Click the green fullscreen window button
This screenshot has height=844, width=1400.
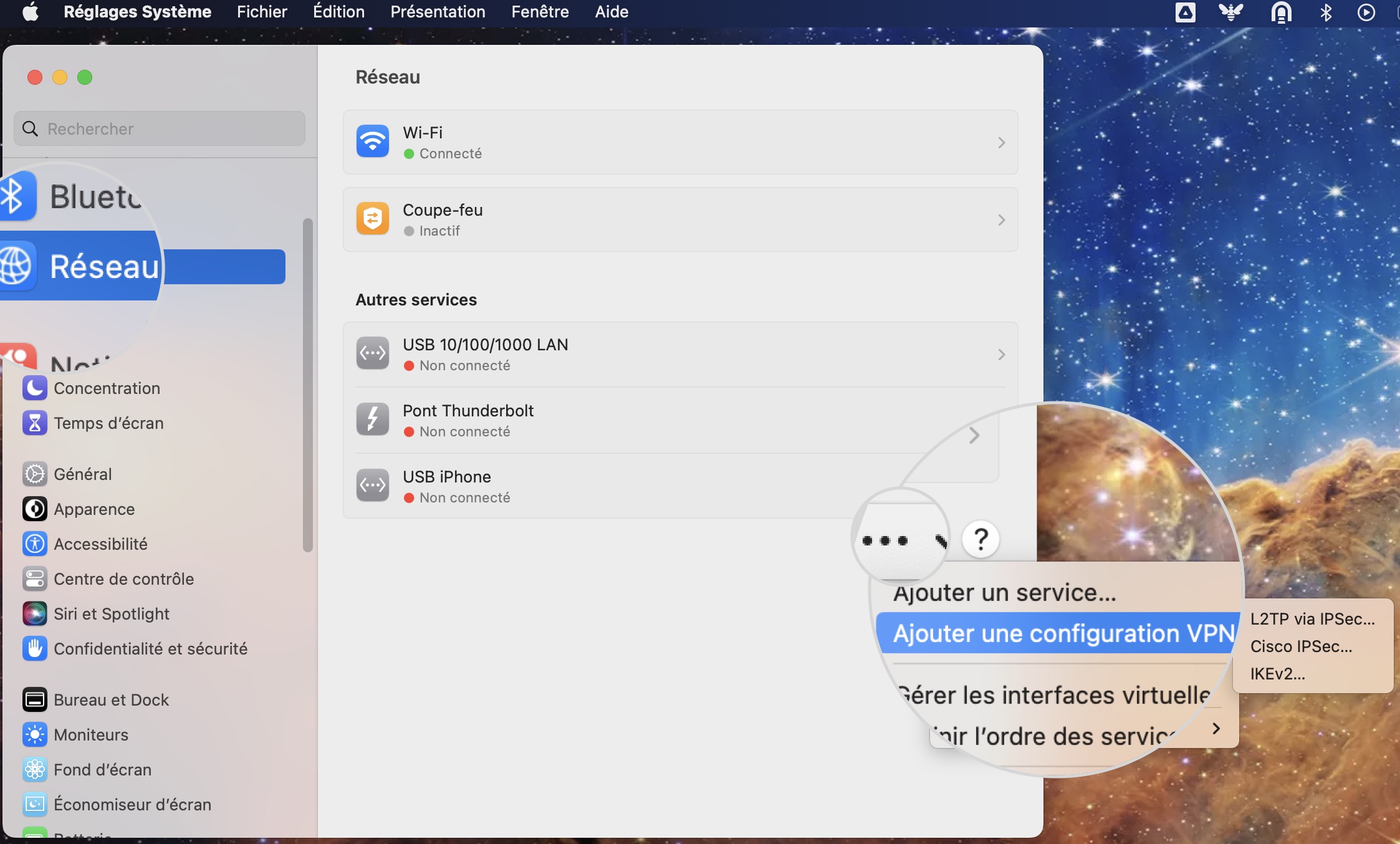(85, 77)
